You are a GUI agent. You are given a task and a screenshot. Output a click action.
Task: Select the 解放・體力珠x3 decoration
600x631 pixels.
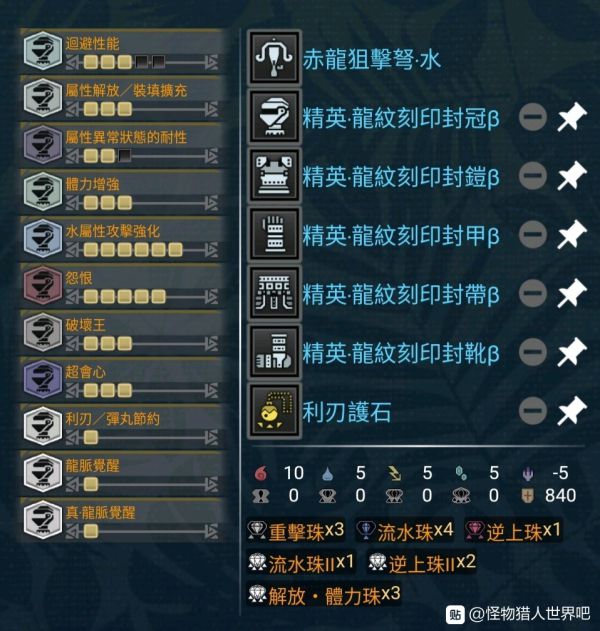point(324,595)
